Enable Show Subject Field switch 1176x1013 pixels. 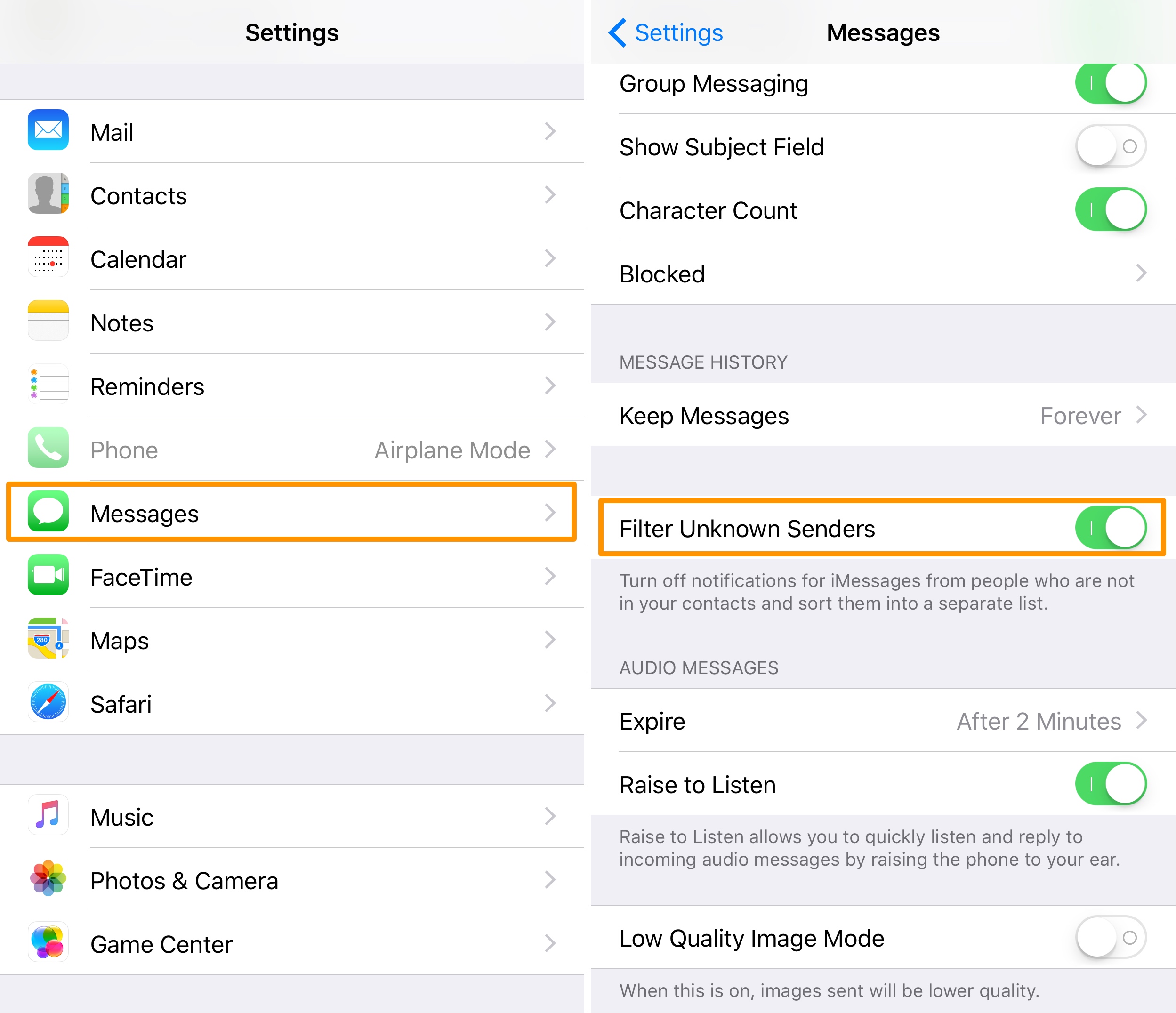pyautogui.click(x=1111, y=146)
